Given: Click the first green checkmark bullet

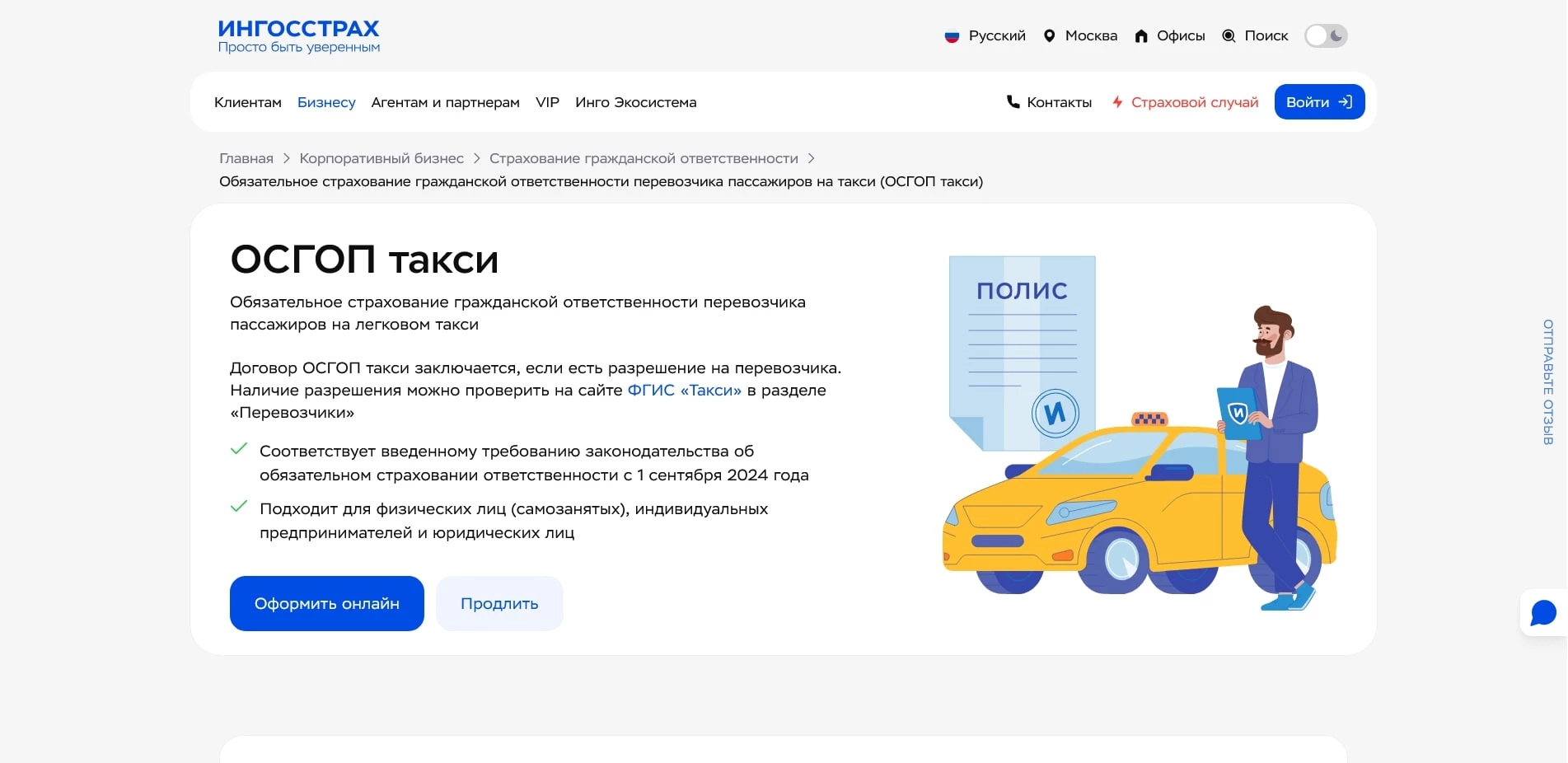Looking at the screenshot, I should pos(239,449).
